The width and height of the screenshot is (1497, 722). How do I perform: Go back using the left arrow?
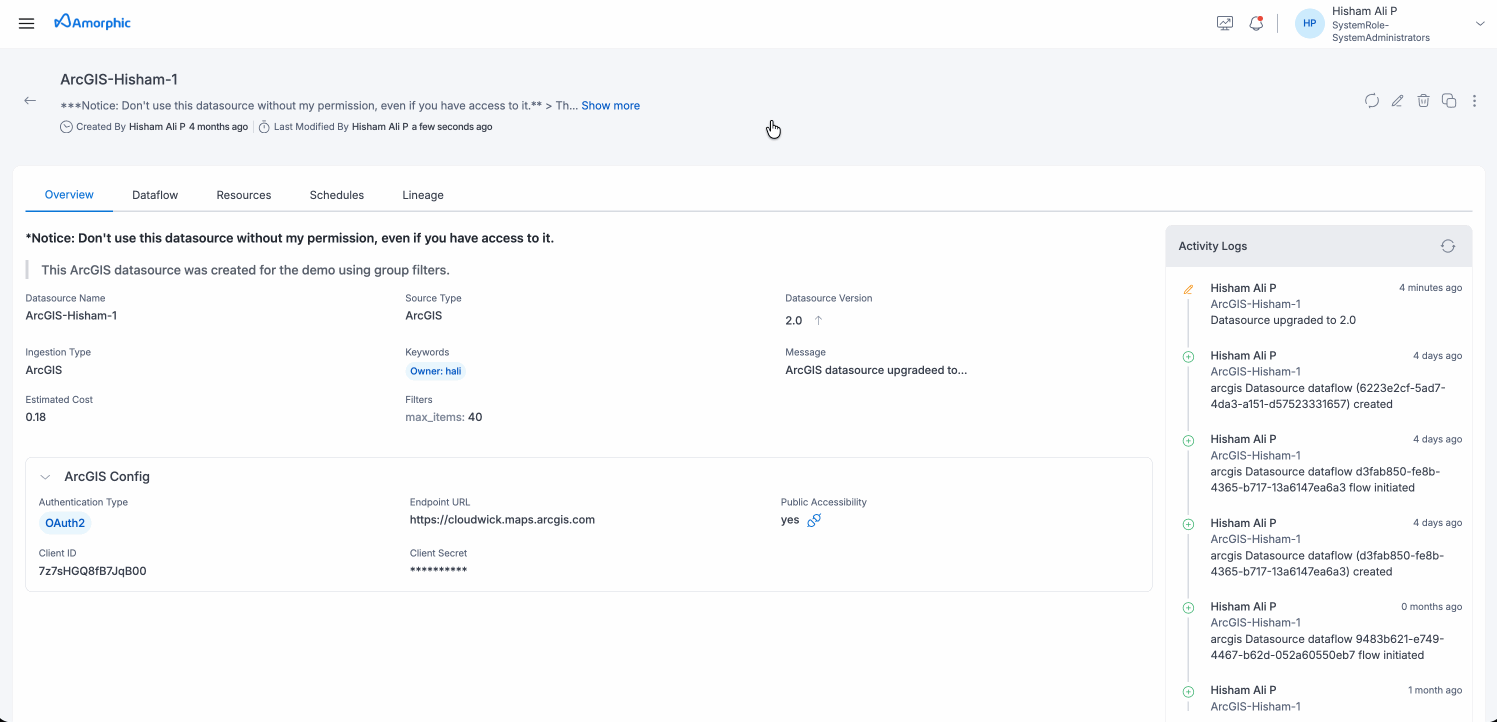[x=29, y=100]
